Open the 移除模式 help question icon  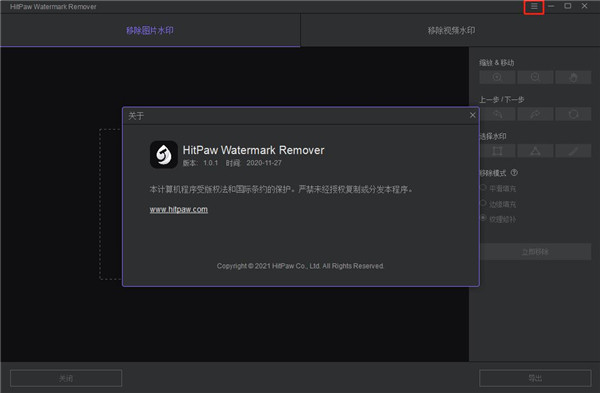coord(514,173)
